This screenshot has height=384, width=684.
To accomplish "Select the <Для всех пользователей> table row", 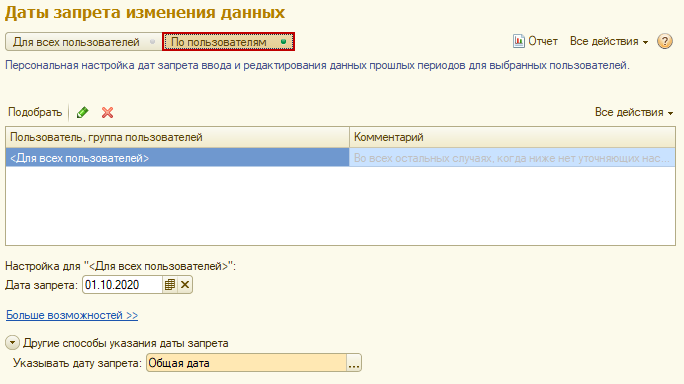I will coord(340,158).
